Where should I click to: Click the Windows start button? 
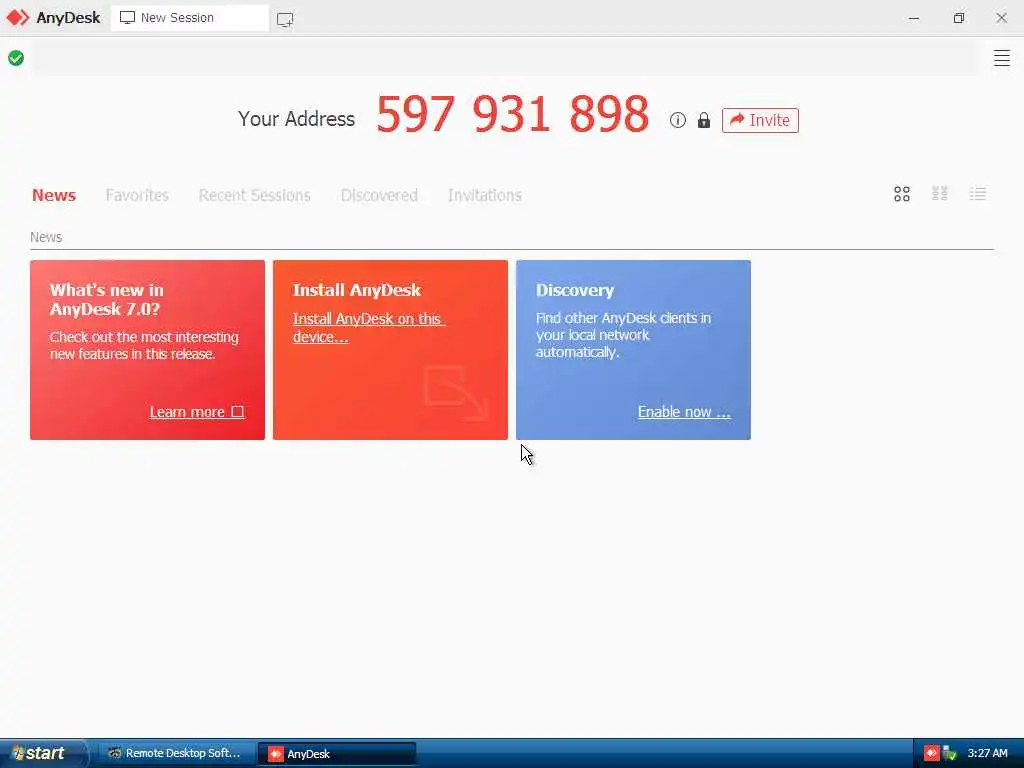pos(43,754)
